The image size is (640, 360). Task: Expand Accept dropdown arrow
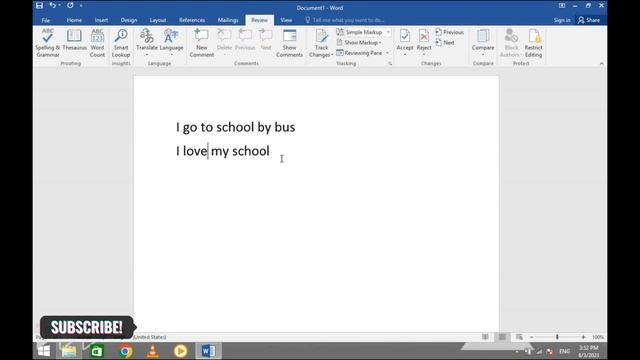point(405,55)
